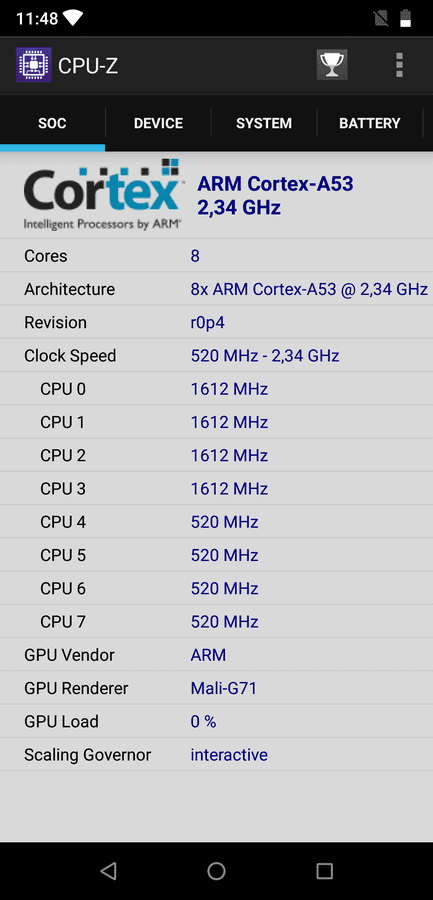Tap the CPU-Z app logo icon

point(33,65)
